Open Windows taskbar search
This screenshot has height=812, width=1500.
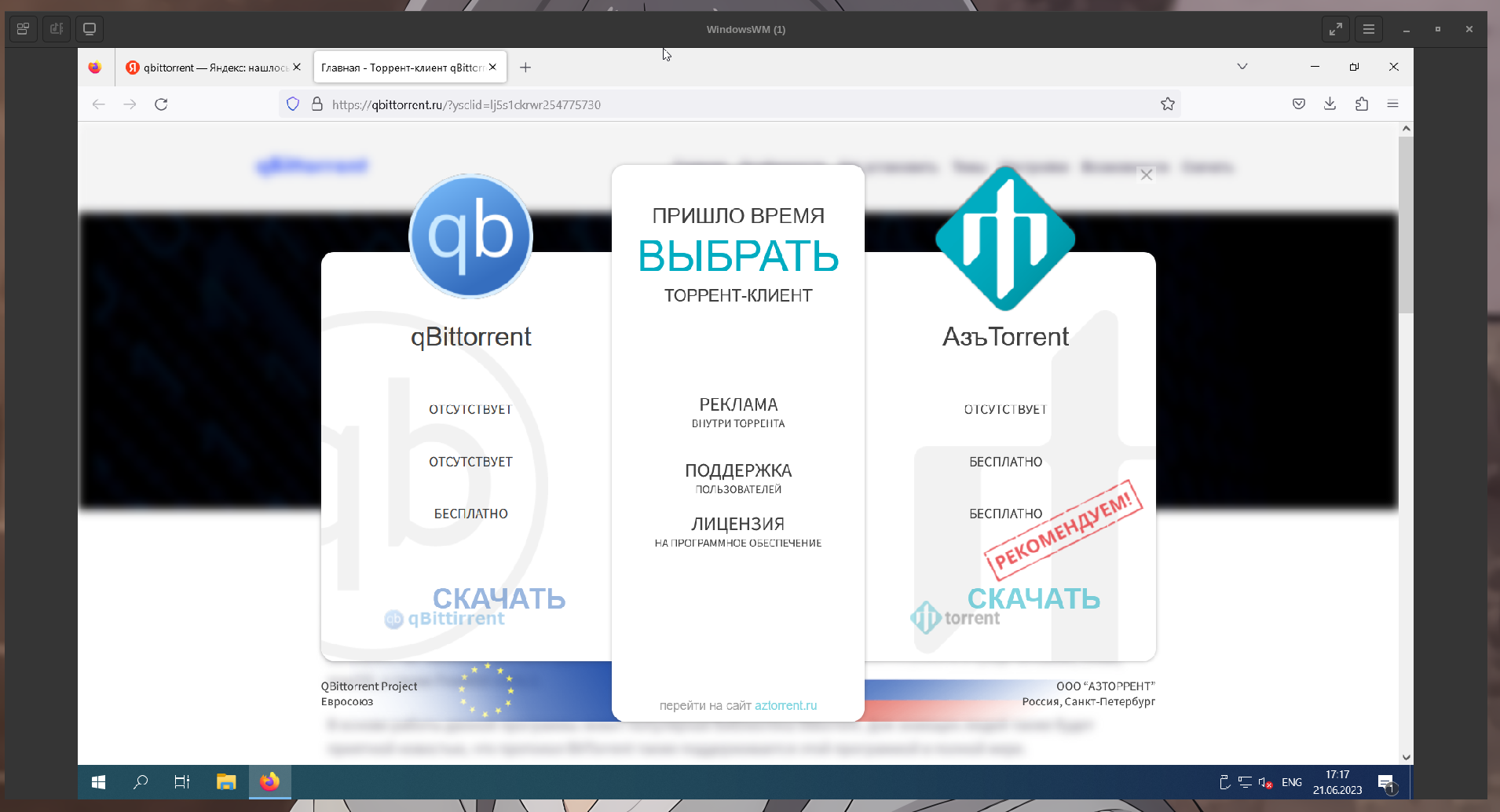(x=141, y=782)
